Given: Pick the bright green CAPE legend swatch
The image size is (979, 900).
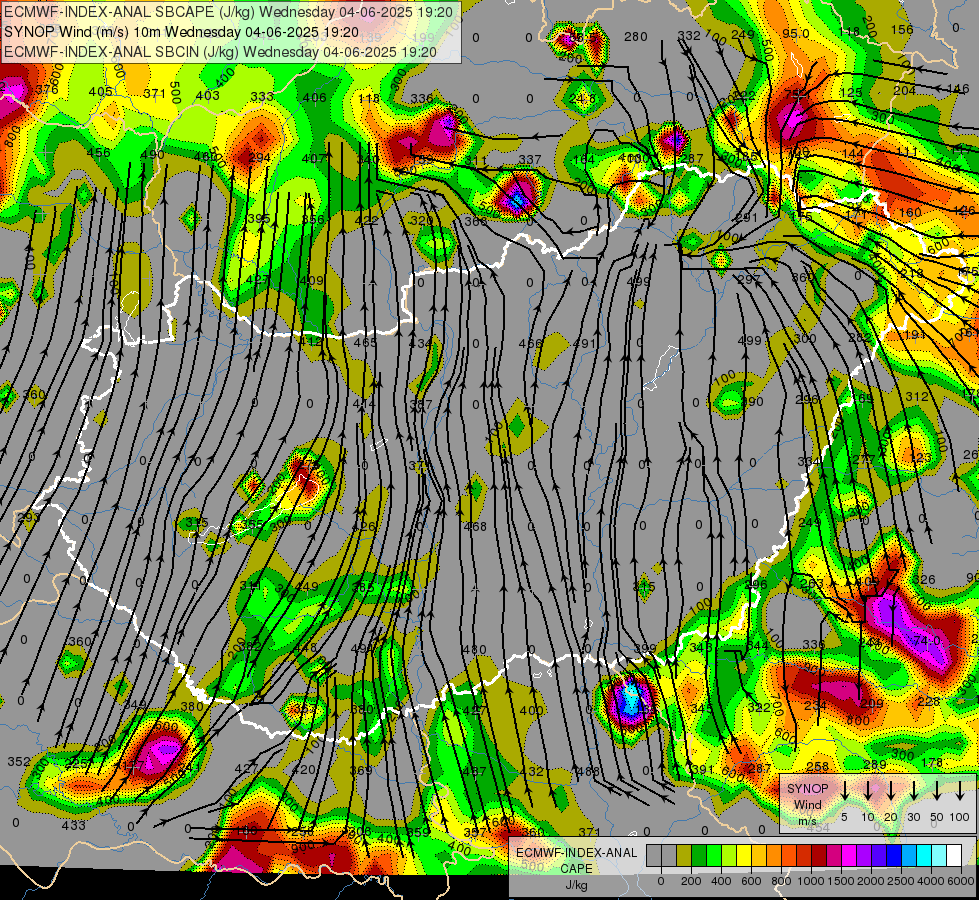Looking at the screenshot, I should click(714, 855).
